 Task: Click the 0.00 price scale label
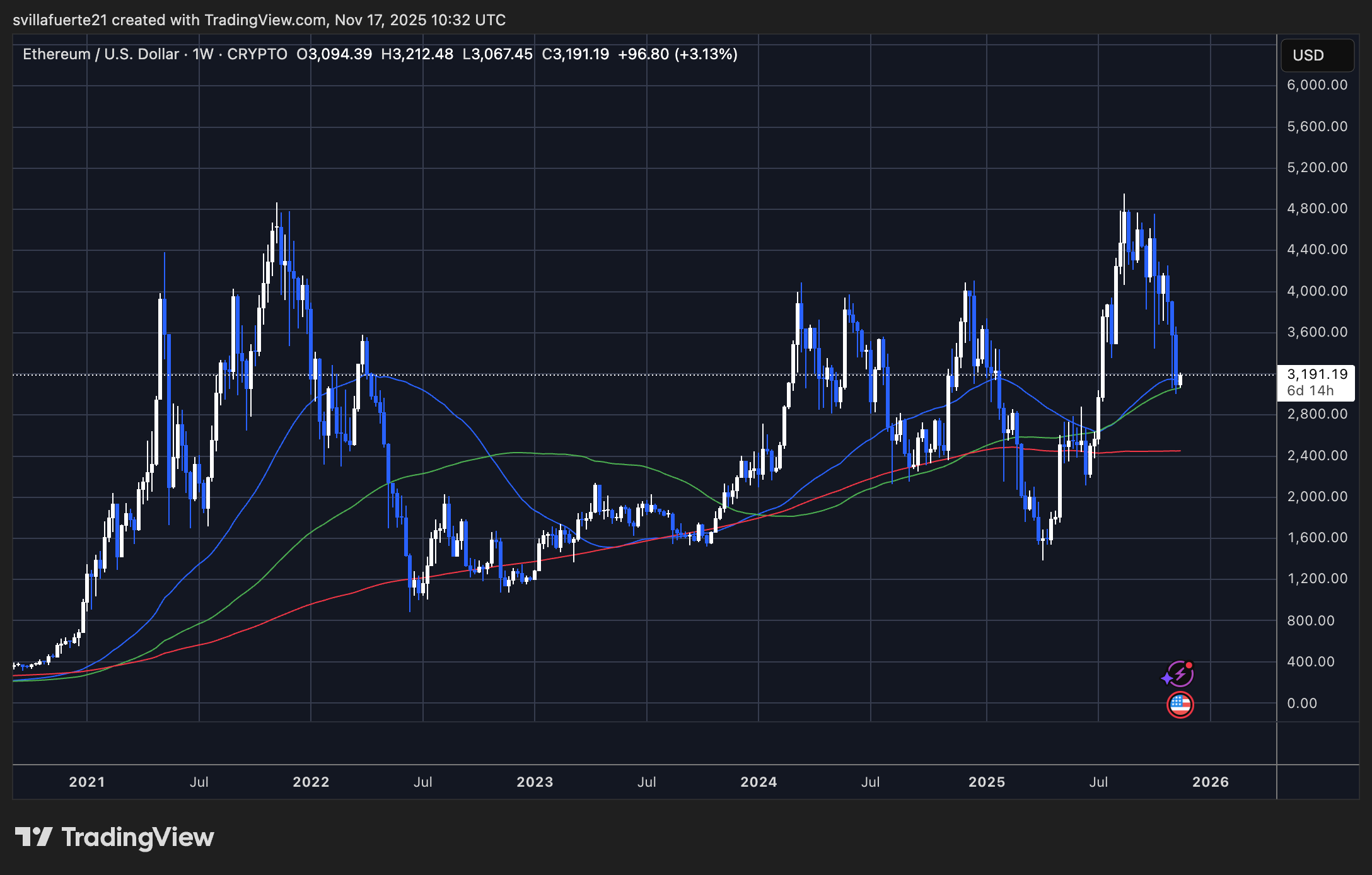pyautogui.click(x=1301, y=703)
